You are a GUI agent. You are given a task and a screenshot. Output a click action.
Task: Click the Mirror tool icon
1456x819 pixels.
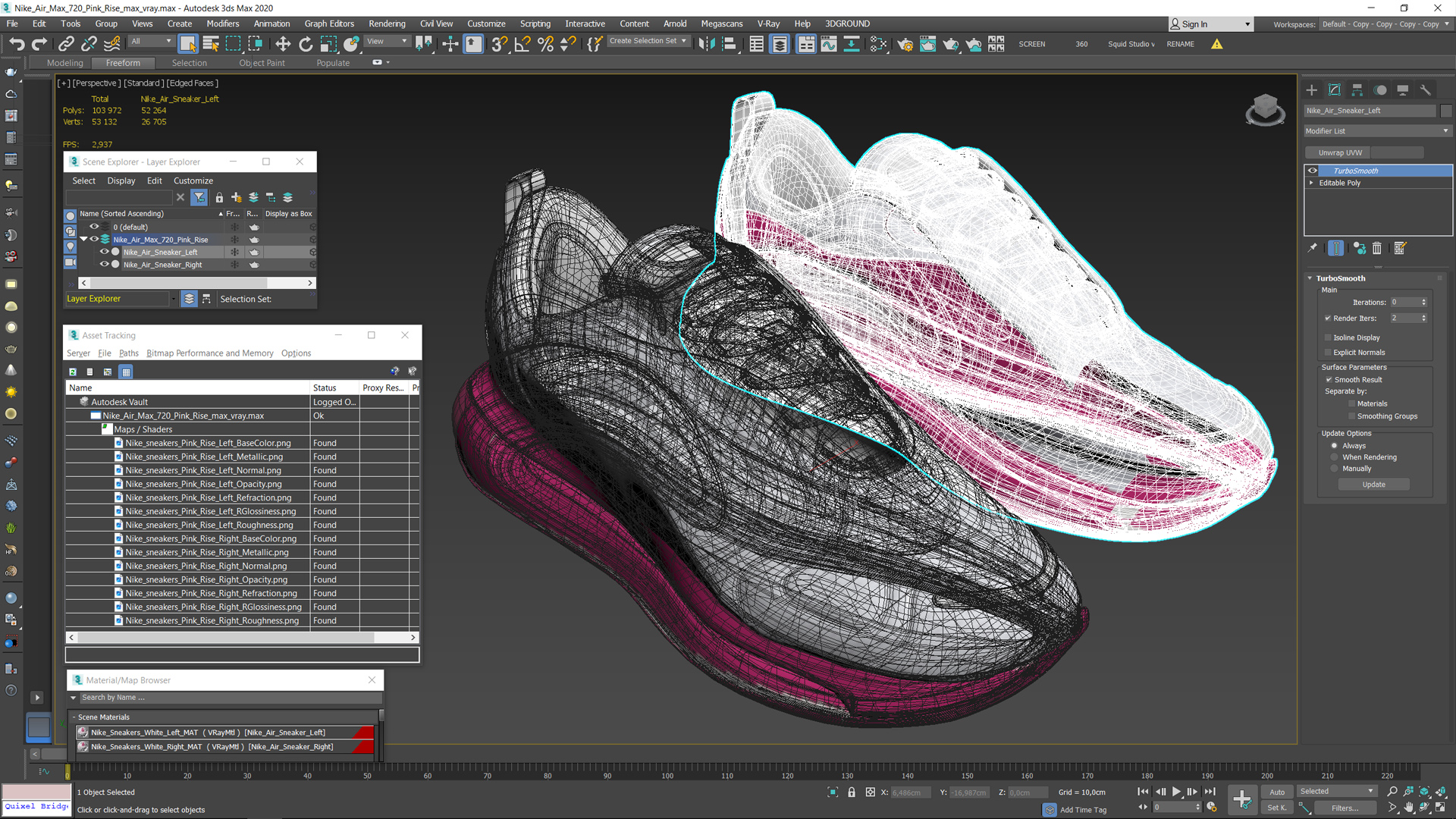tap(706, 44)
